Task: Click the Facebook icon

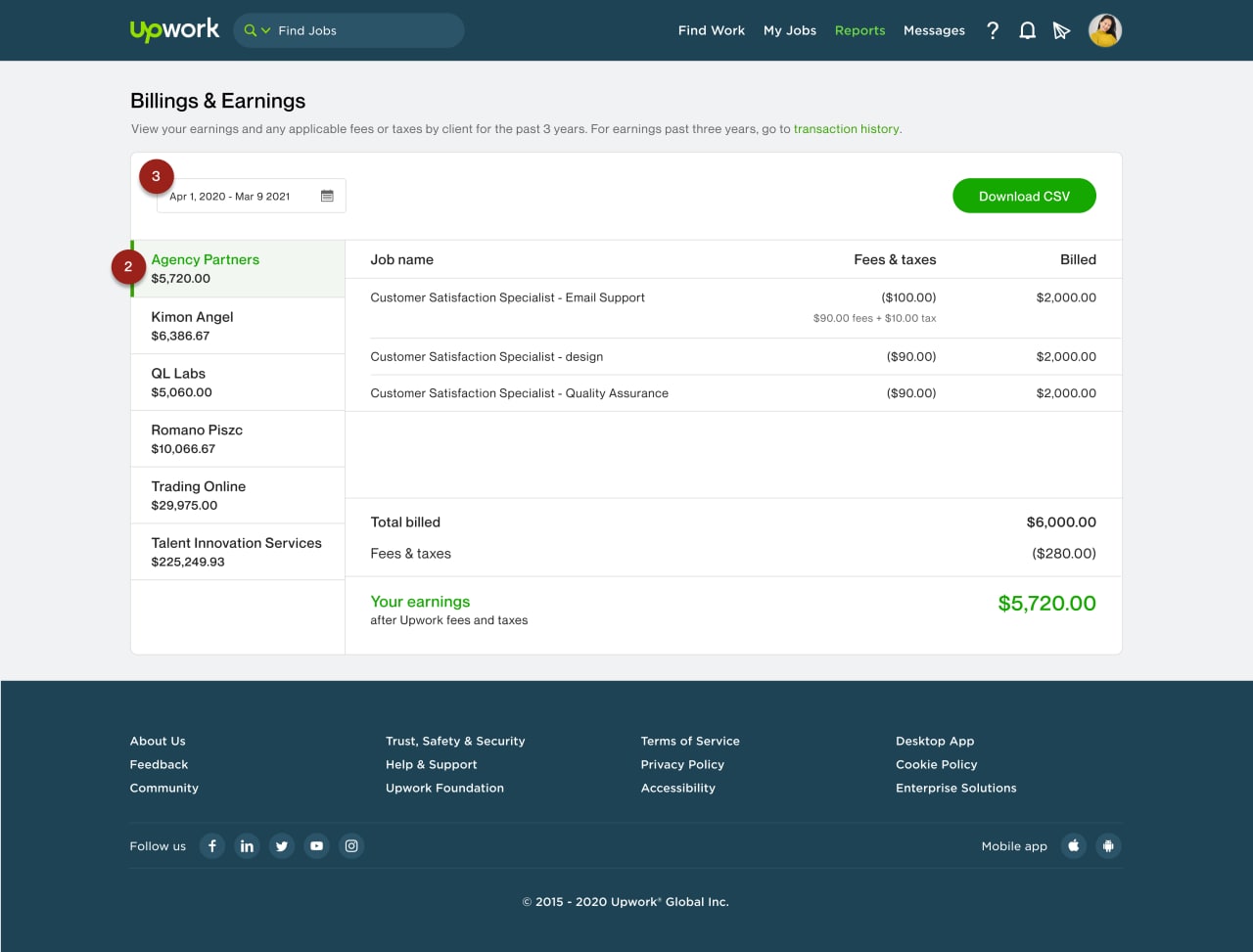Action: tap(212, 846)
